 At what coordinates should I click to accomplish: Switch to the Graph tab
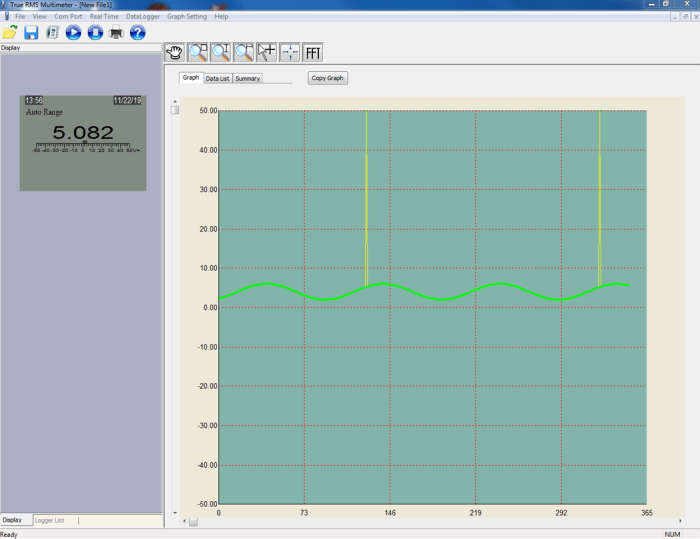pyautogui.click(x=191, y=78)
